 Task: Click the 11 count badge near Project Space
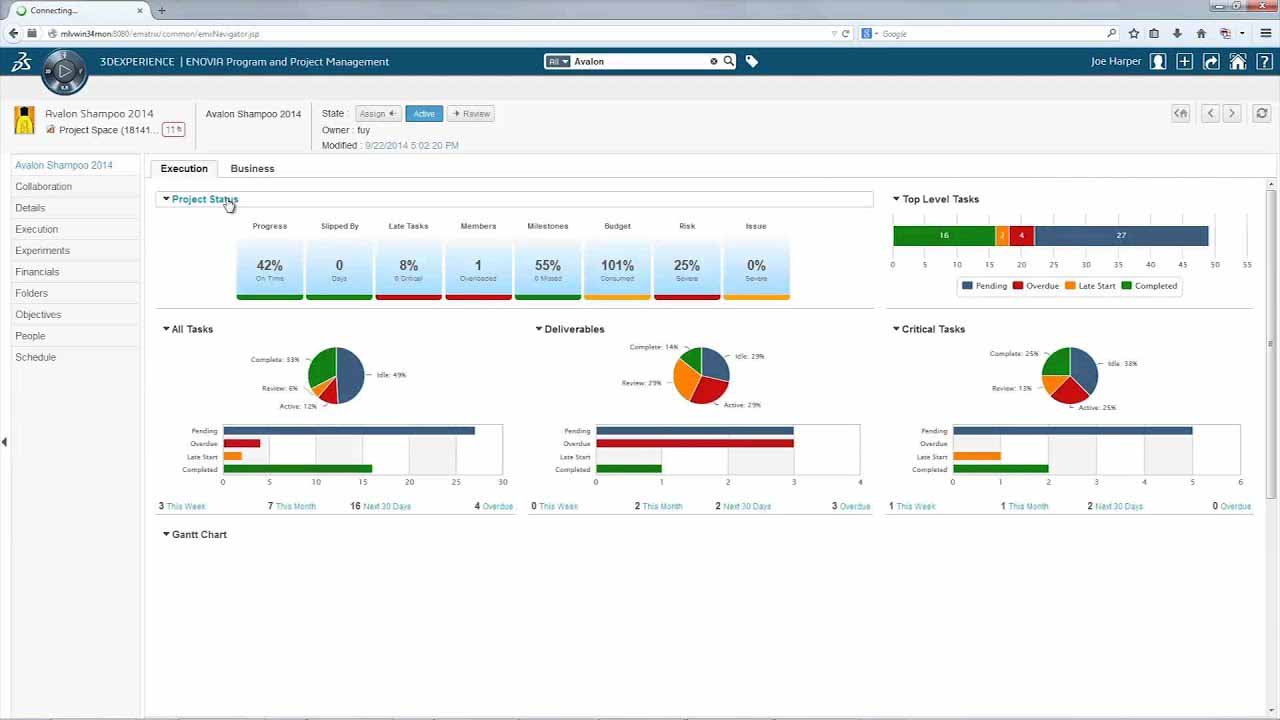pos(173,130)
